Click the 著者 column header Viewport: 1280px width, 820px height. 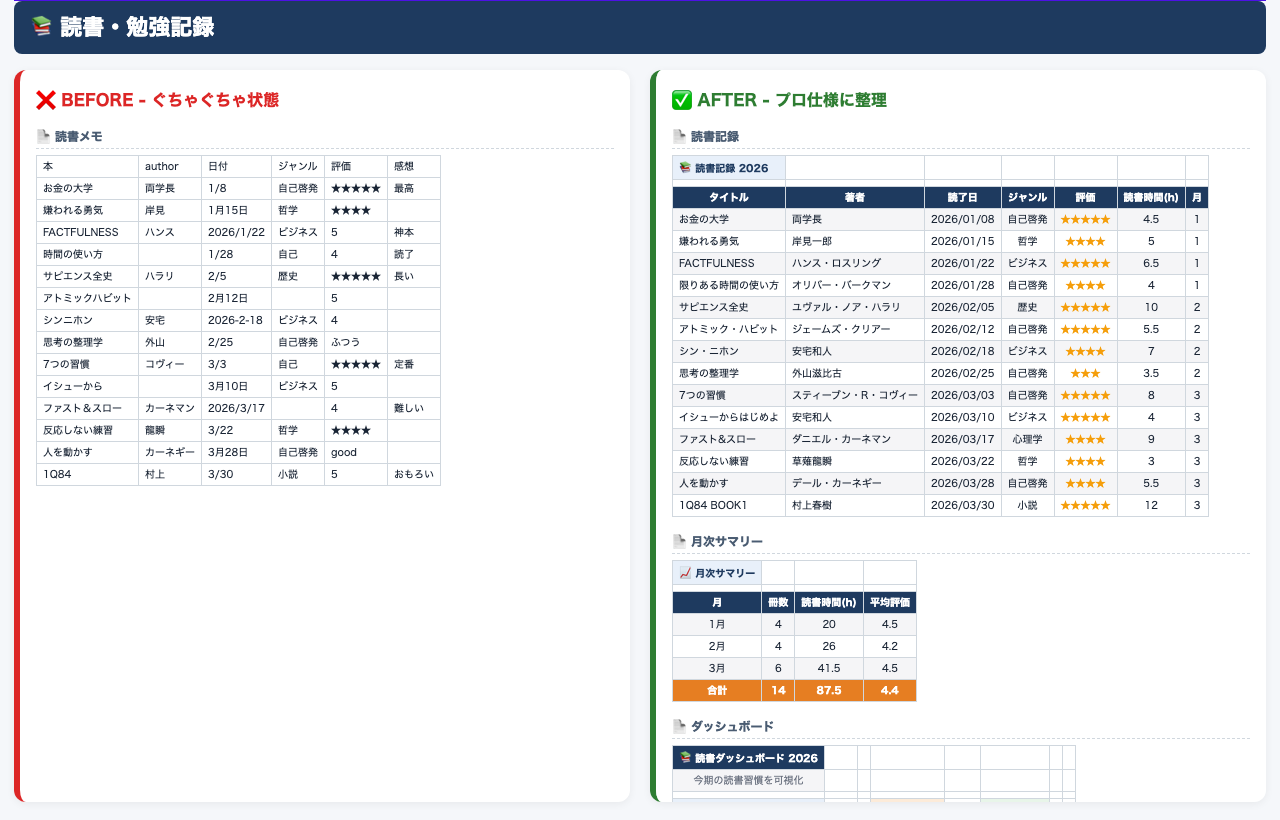pyautogui.click(x=855, y=198)
